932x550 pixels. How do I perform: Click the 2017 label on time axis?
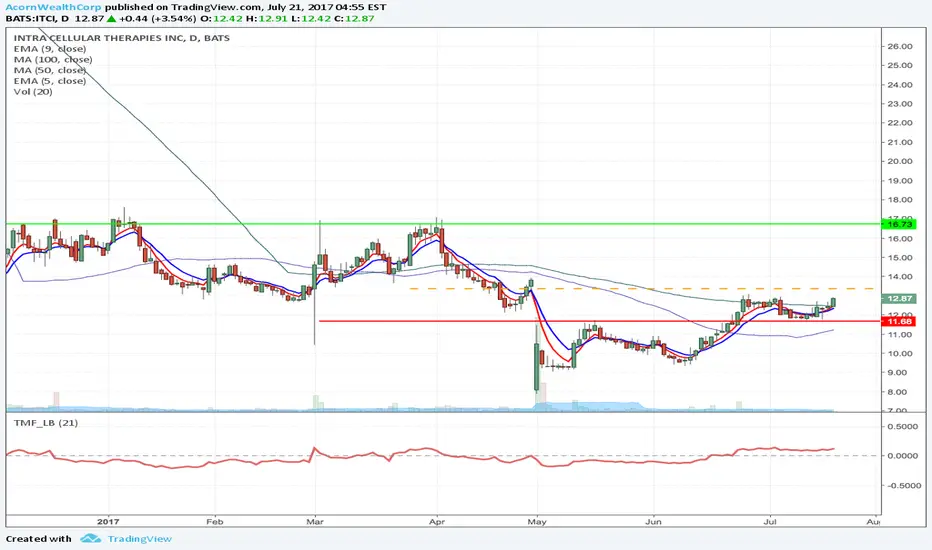(108, 521)
